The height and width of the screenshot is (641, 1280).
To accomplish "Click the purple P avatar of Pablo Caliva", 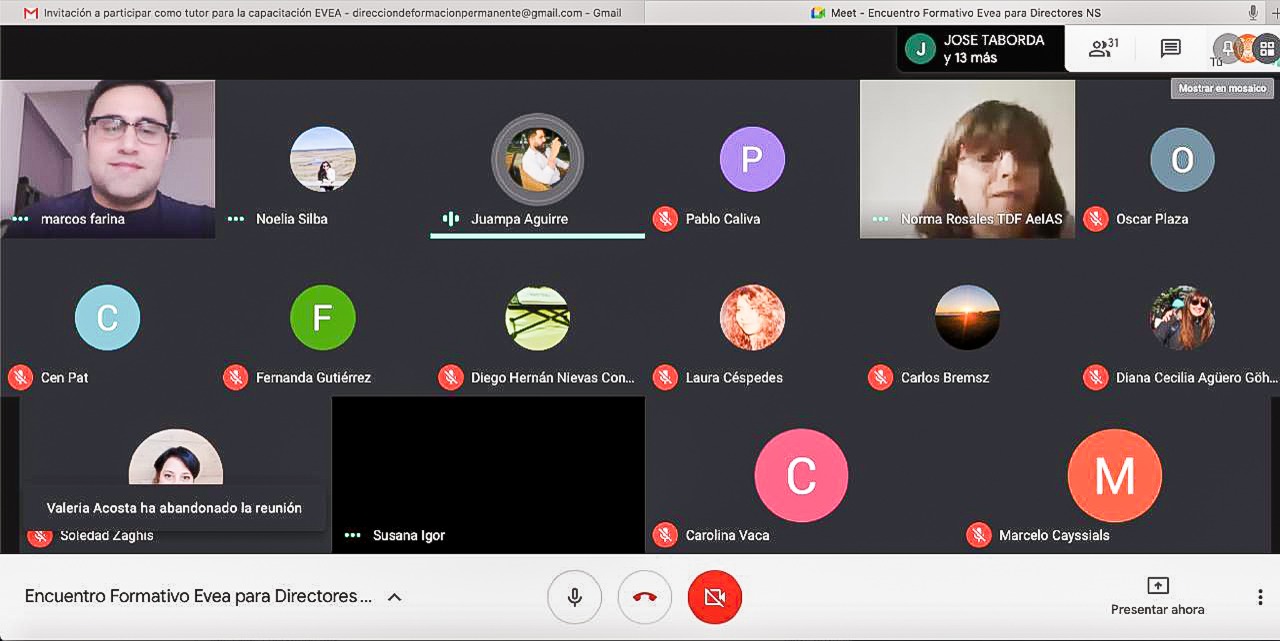I will click(x=752, y=159).
